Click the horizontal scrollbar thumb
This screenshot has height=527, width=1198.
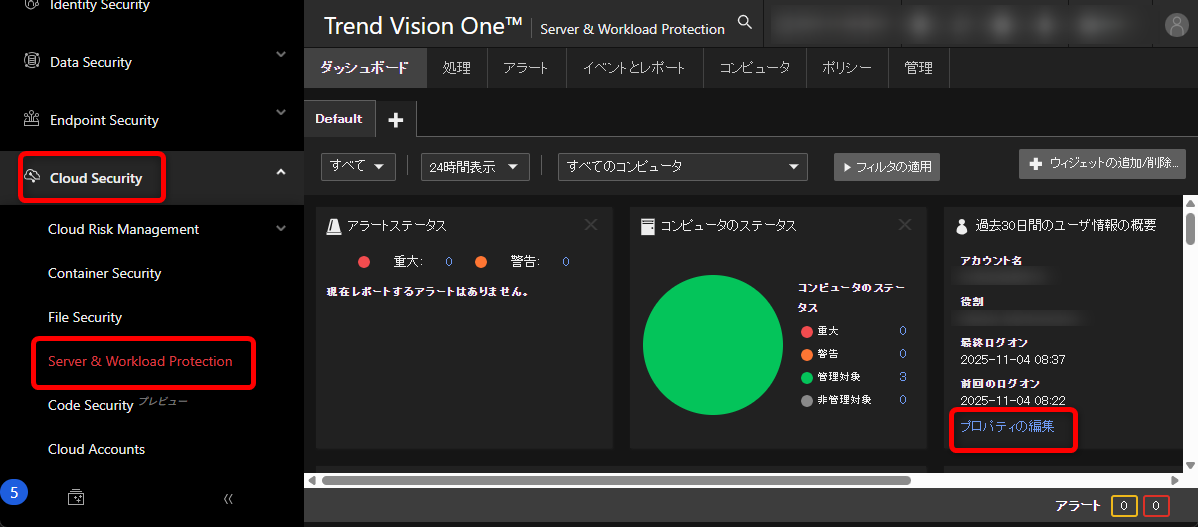click(x=616, y=480)
